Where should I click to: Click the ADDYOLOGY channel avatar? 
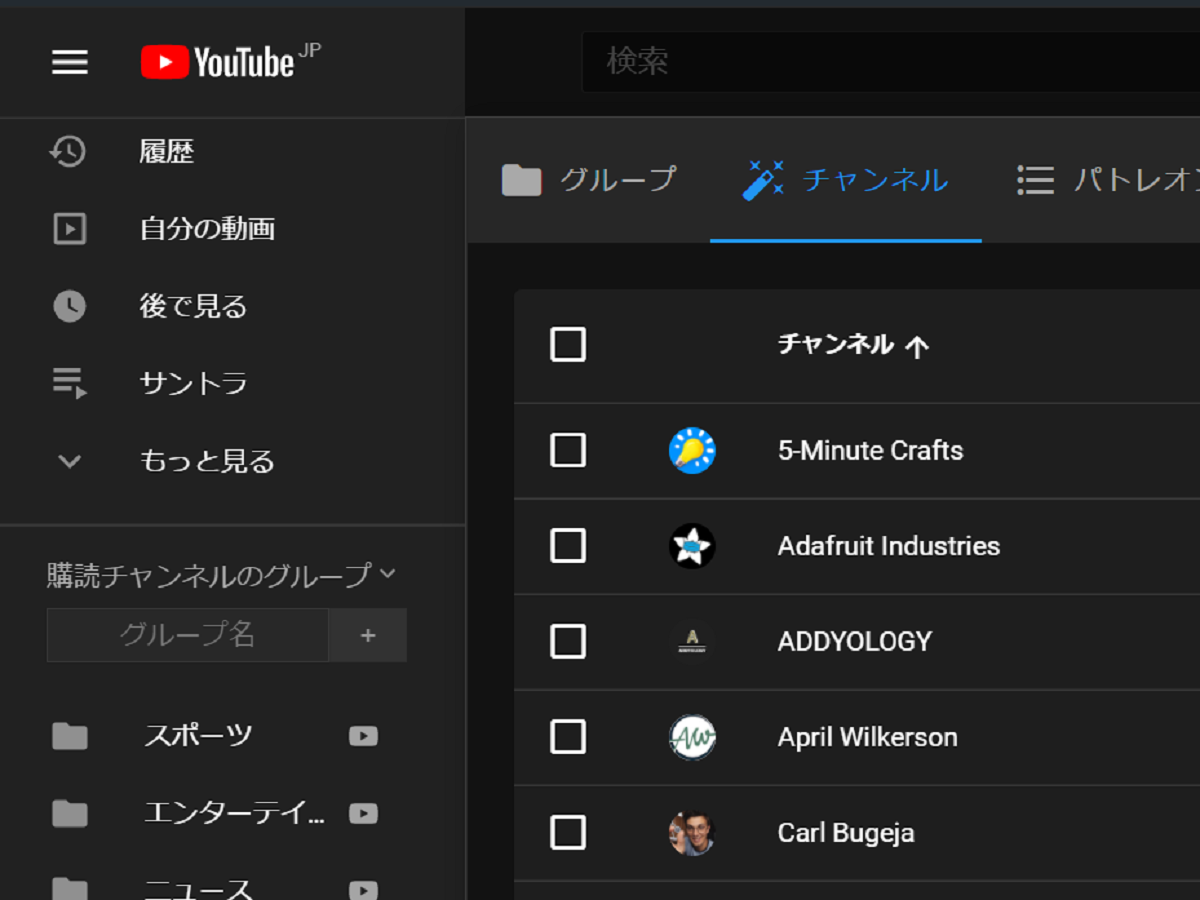click(x=692, y=641)
